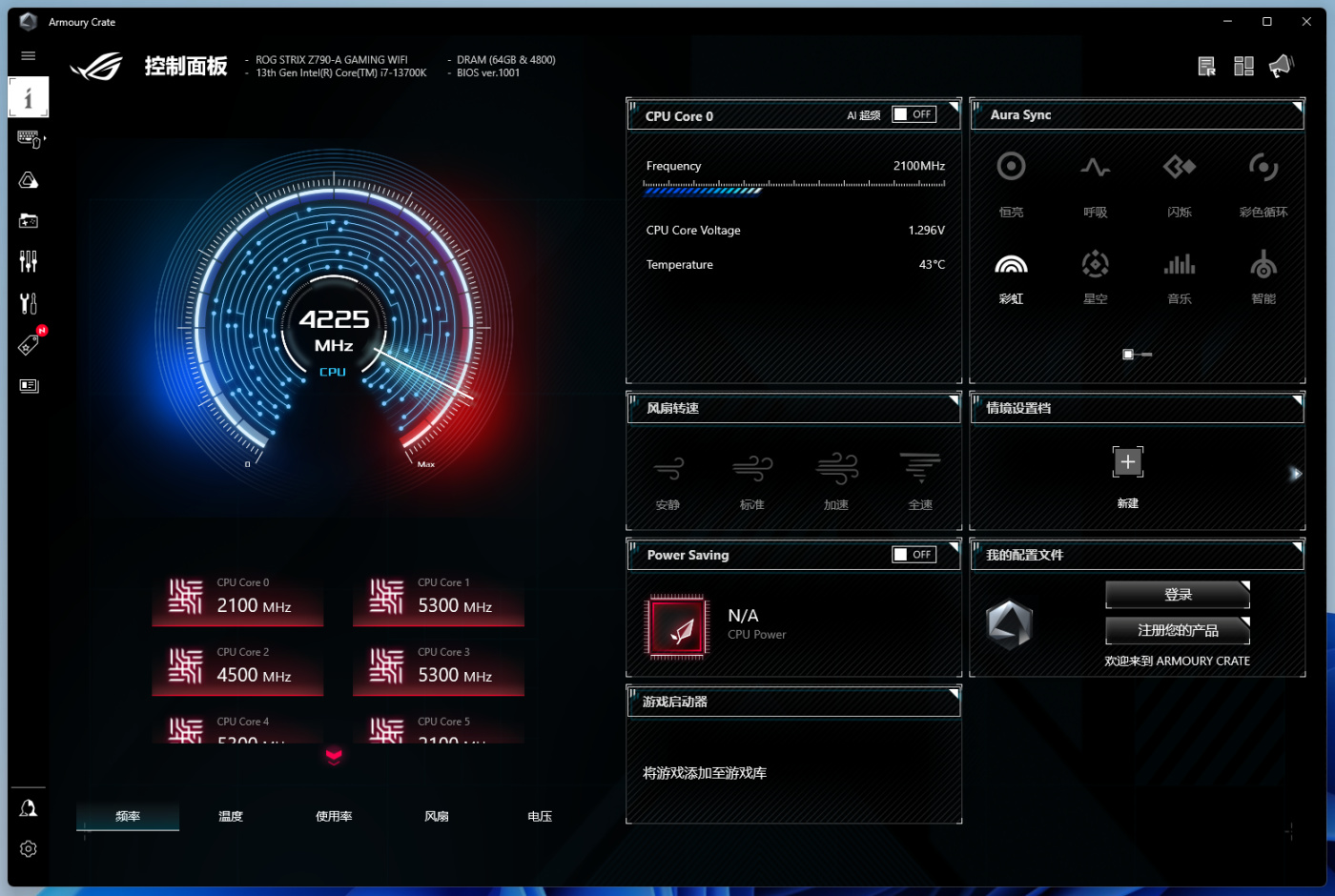Click the 4225 MHz CPU gauge readout

[x=334, y=329]
